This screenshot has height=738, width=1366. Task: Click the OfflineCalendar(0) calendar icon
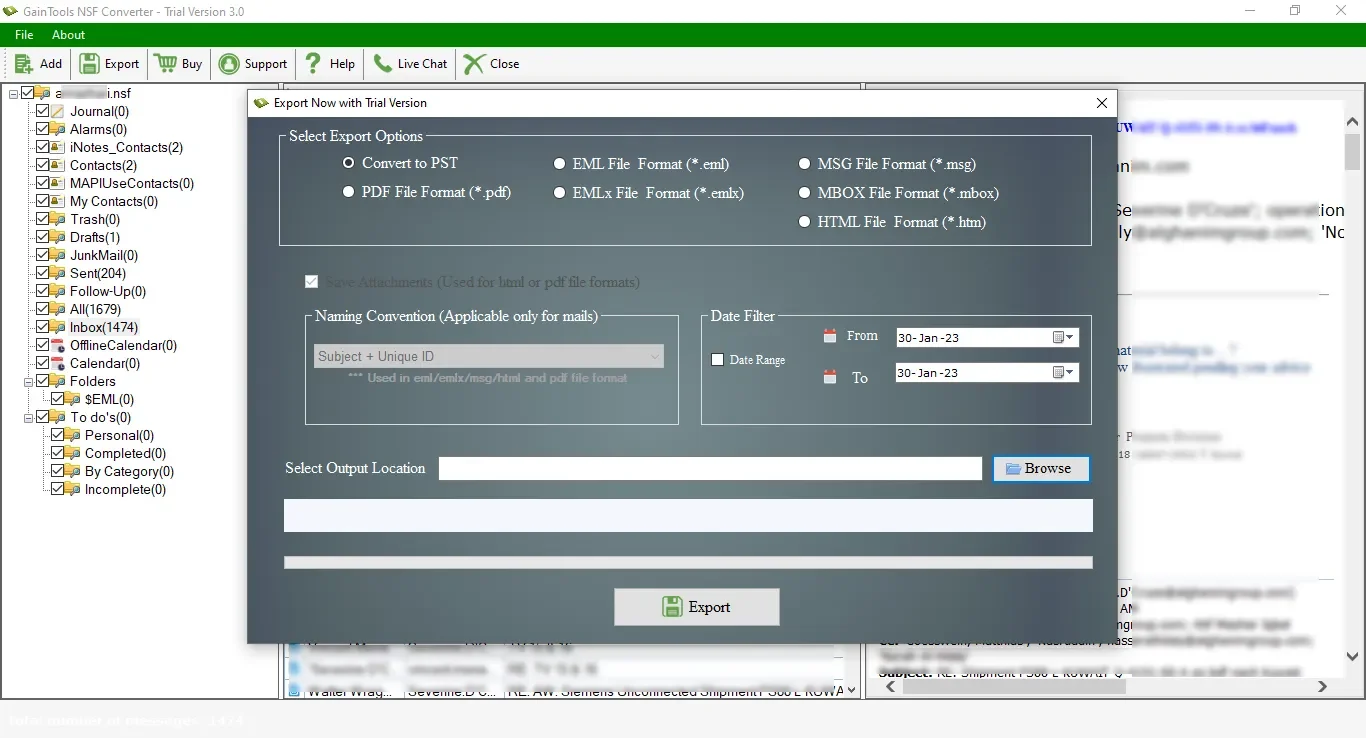[x=58, y=346]
